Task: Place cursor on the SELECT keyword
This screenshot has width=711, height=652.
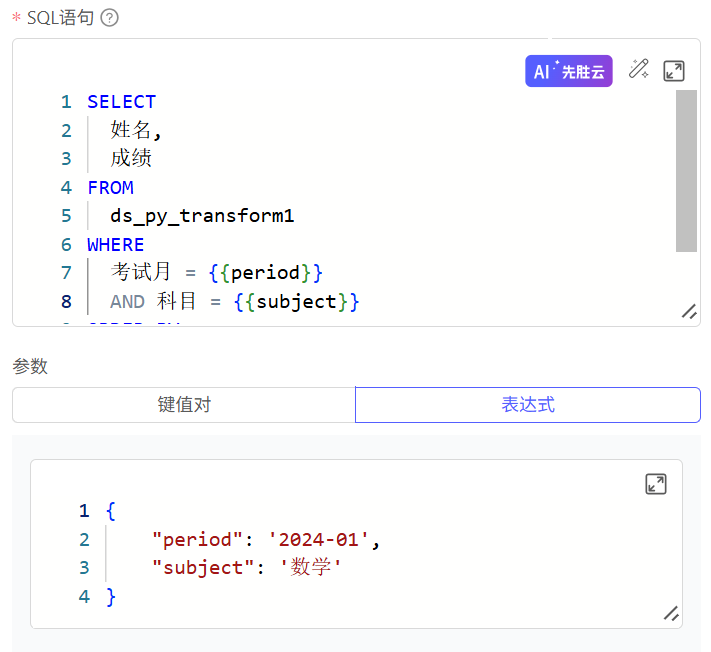Action: click(122, 102)
